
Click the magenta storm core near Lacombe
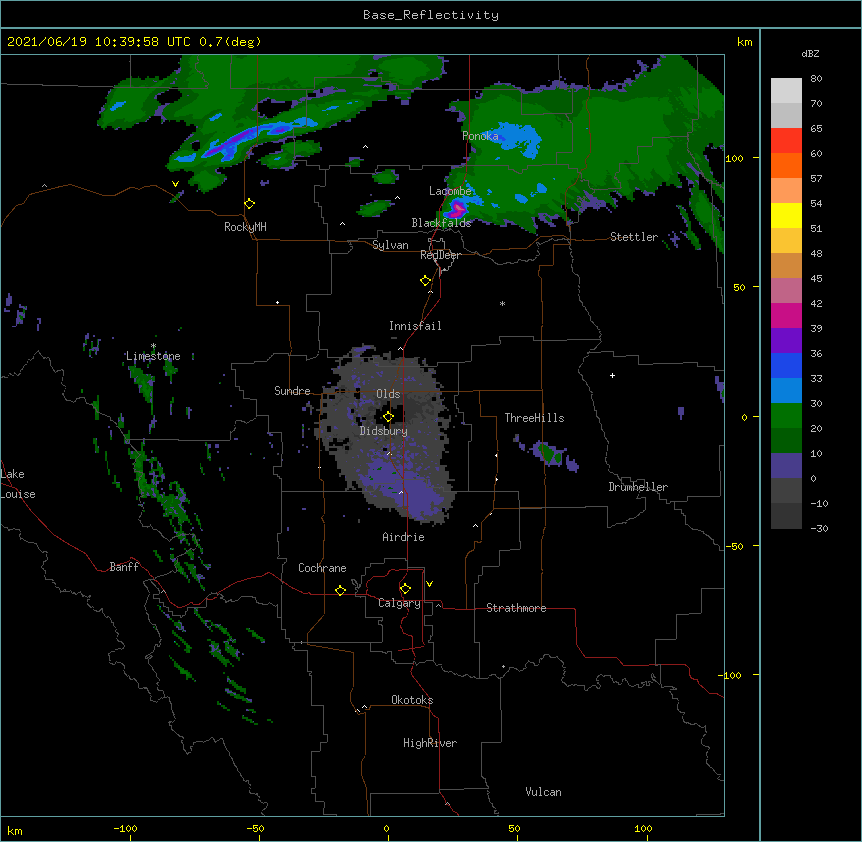(x=457, y=208)
